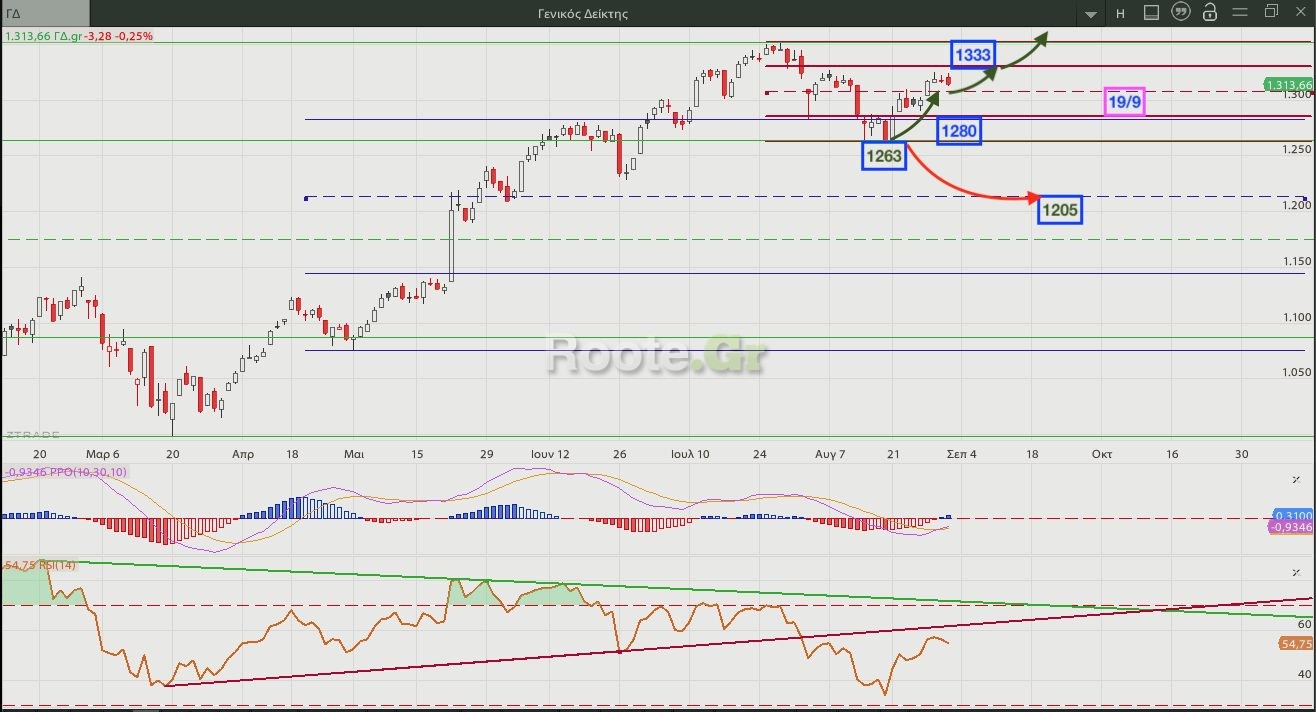Click the orange 54,75 RSI value tag
The height and width of the screenshot is (712, 1316).
(x=1295, y=644)
